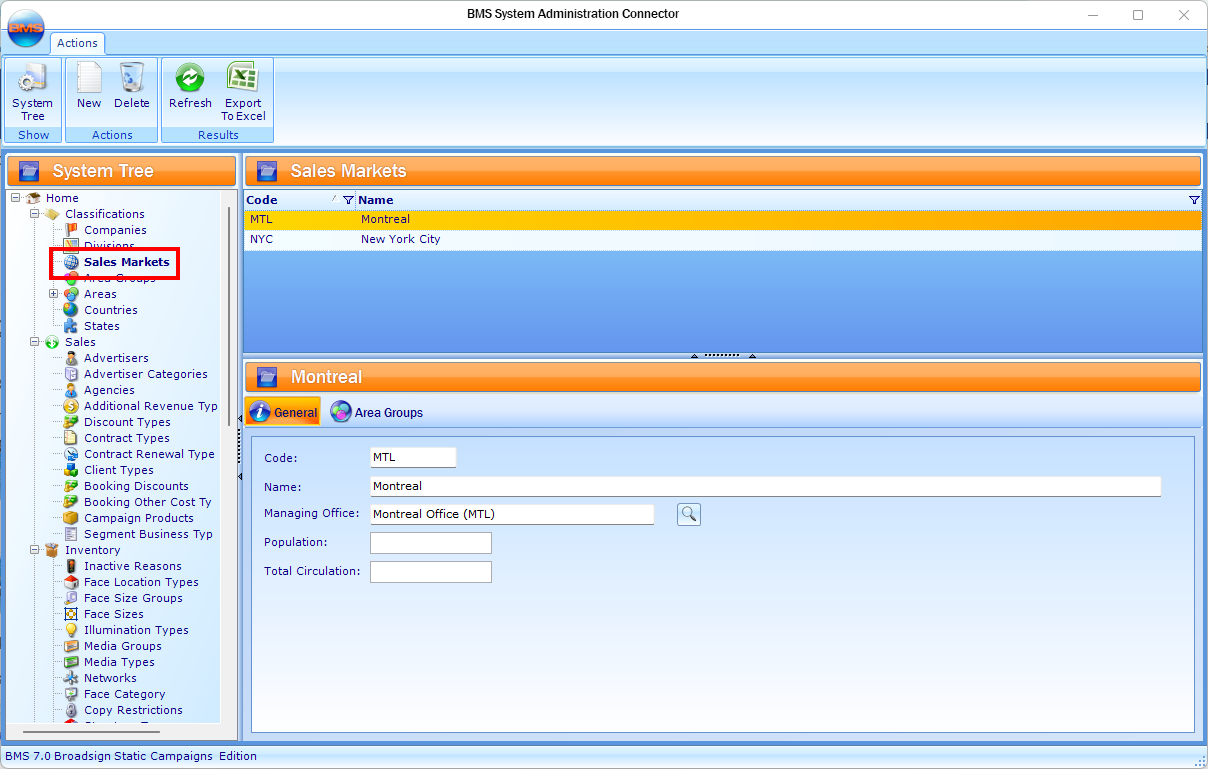This screenshot has height=769, width=1208.
Task: Open the General tab for Montreal
Action: tap(284, 412)
